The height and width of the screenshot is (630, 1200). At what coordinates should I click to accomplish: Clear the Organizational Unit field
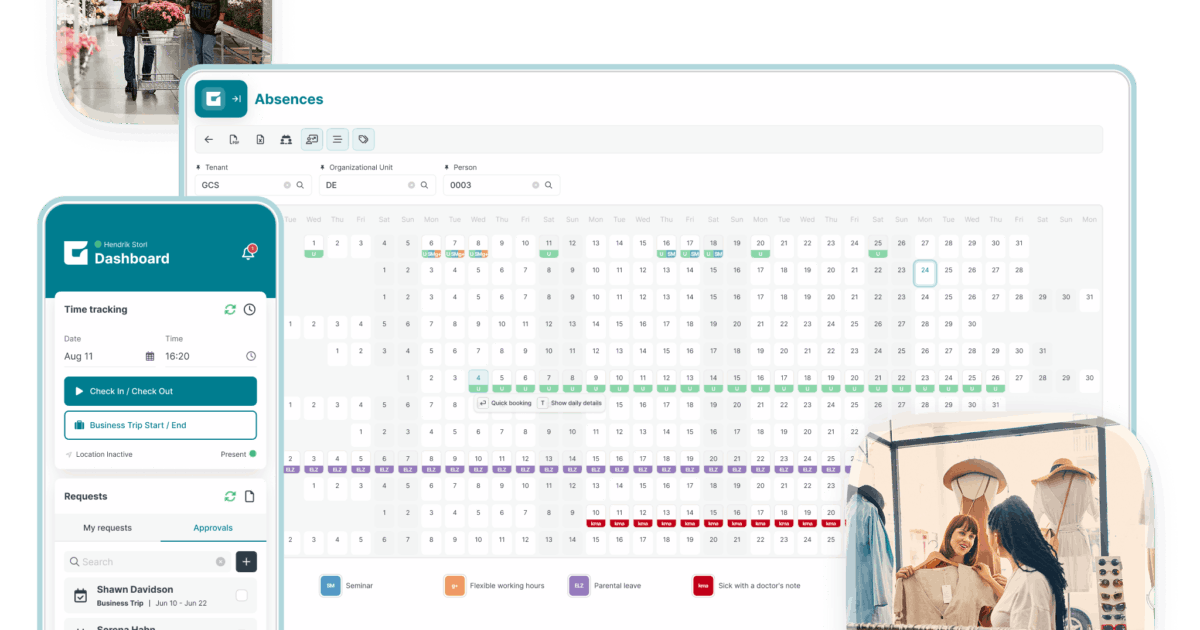point(411,185)
